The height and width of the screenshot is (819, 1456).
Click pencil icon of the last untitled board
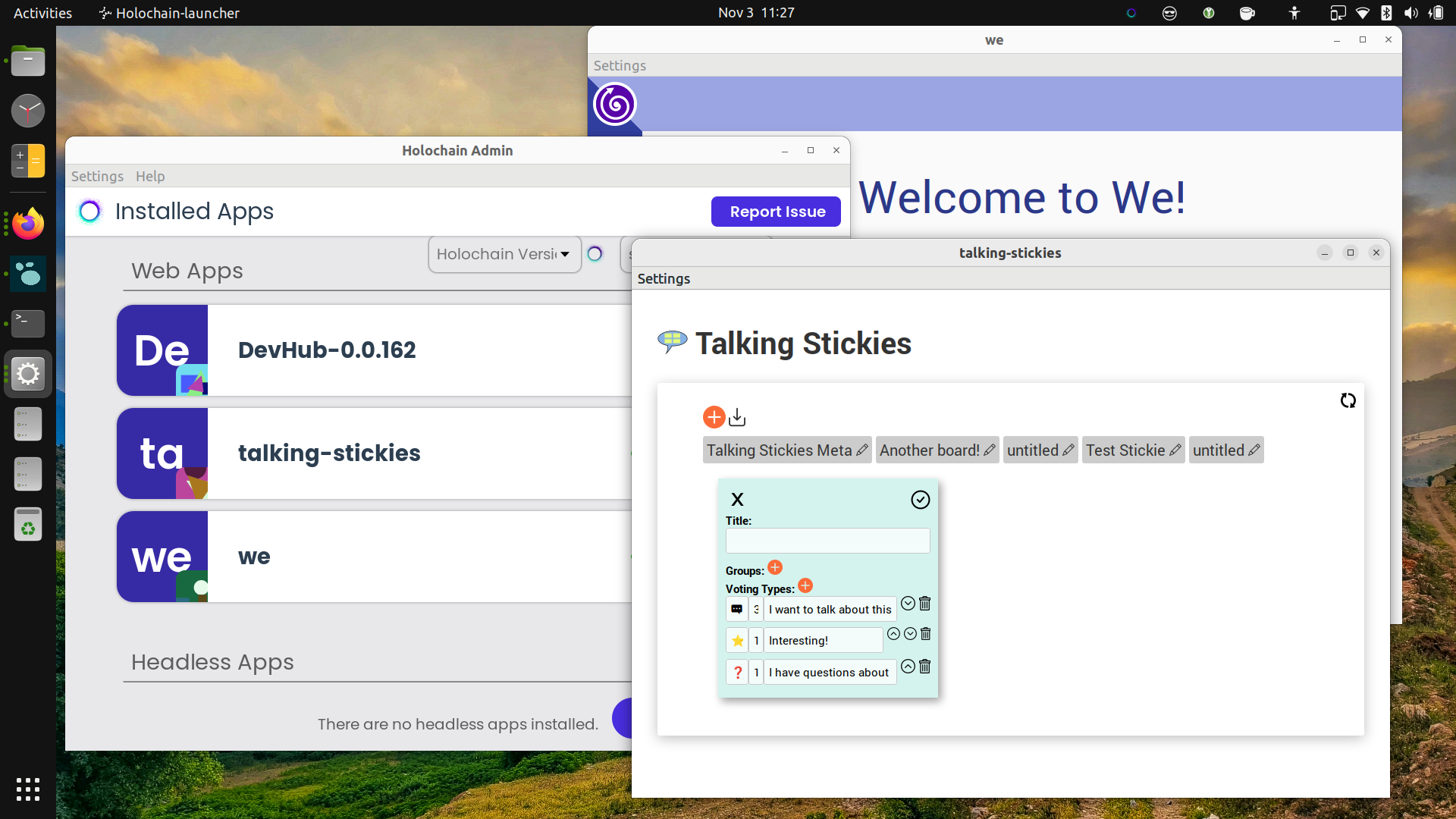tap(1254, 450)
